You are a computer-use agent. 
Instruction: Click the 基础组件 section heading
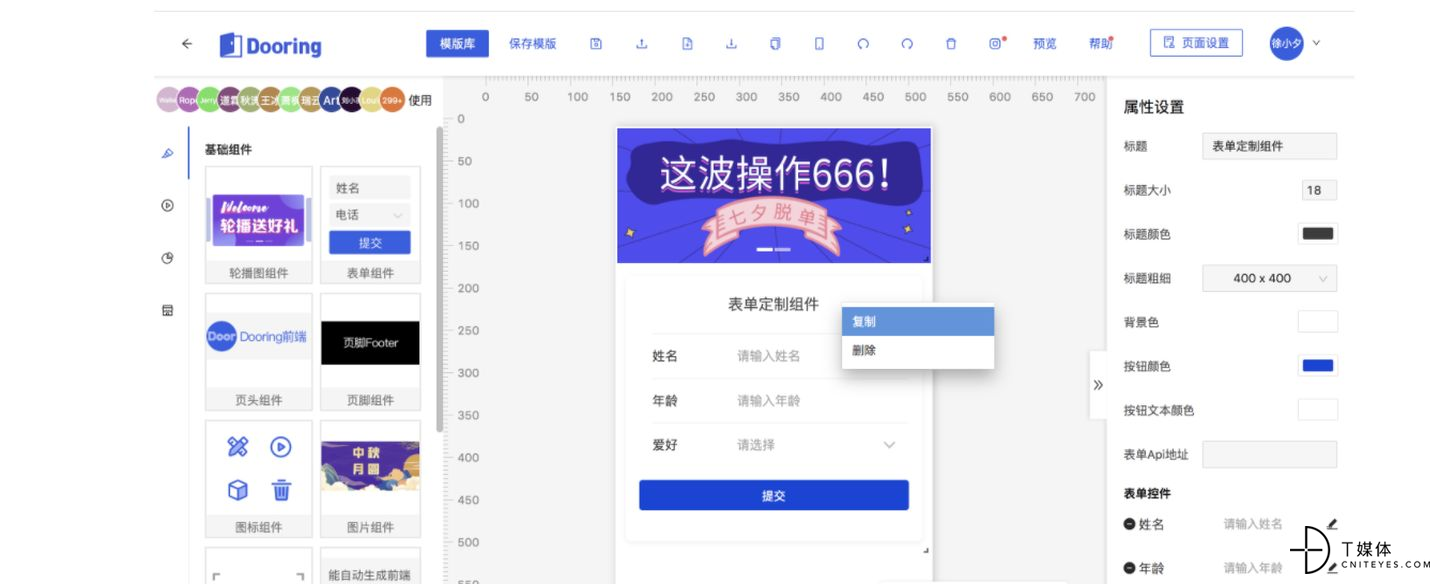pos(228,150)
